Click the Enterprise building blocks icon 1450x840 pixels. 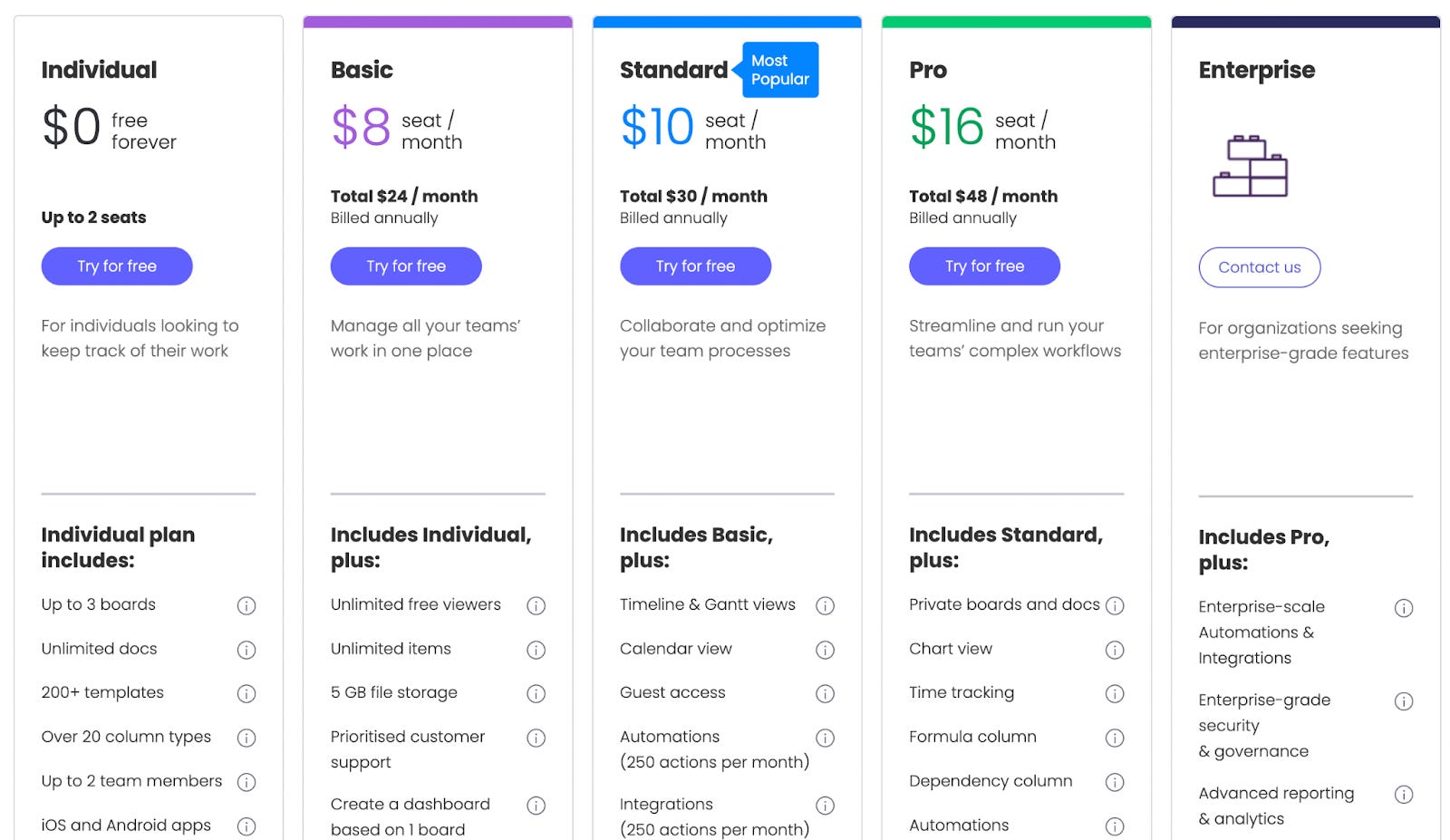[x=1251, y=166]
